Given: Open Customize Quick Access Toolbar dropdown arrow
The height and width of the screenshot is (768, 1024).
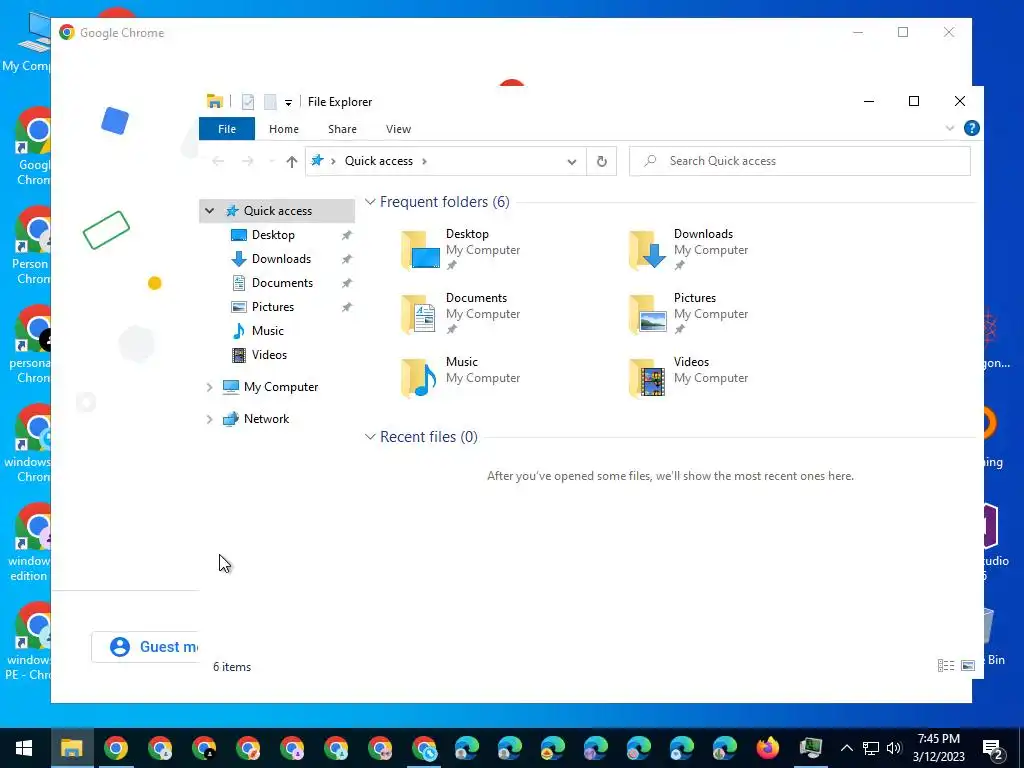Looking at the screenshot, I should click(x=288, y=103).
